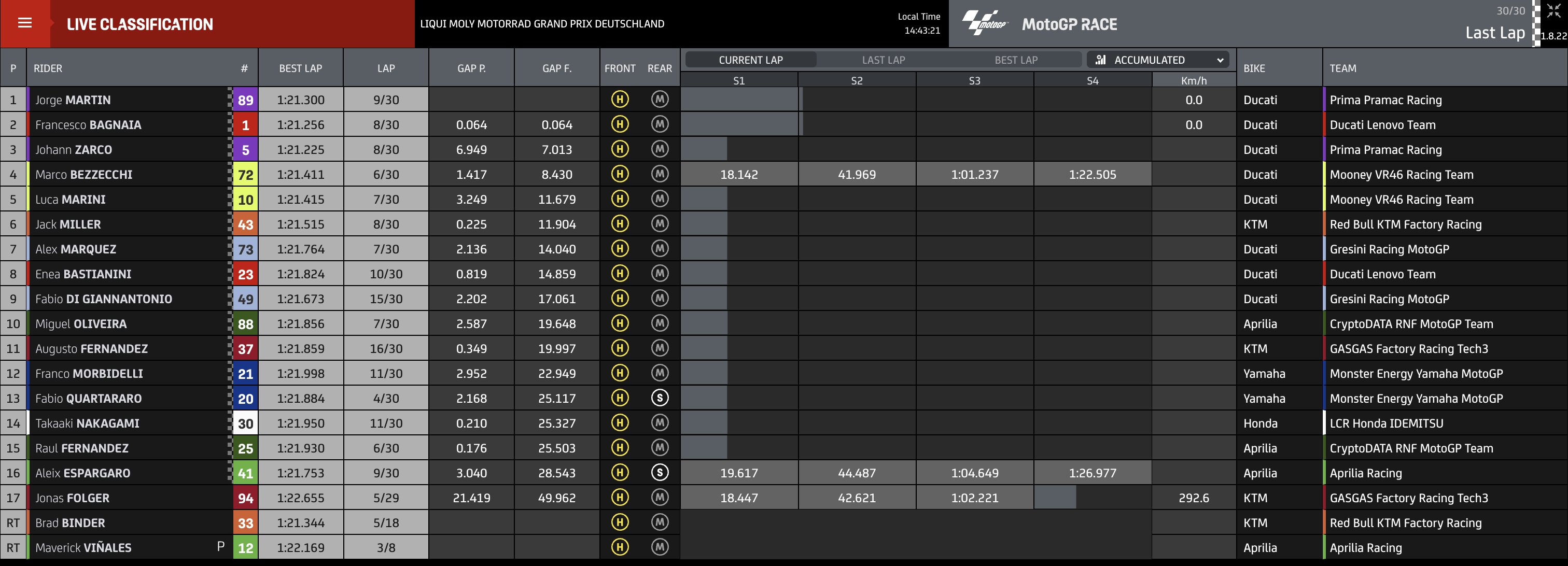Select rider Johann ZARCO

click(x=74, y=150)
